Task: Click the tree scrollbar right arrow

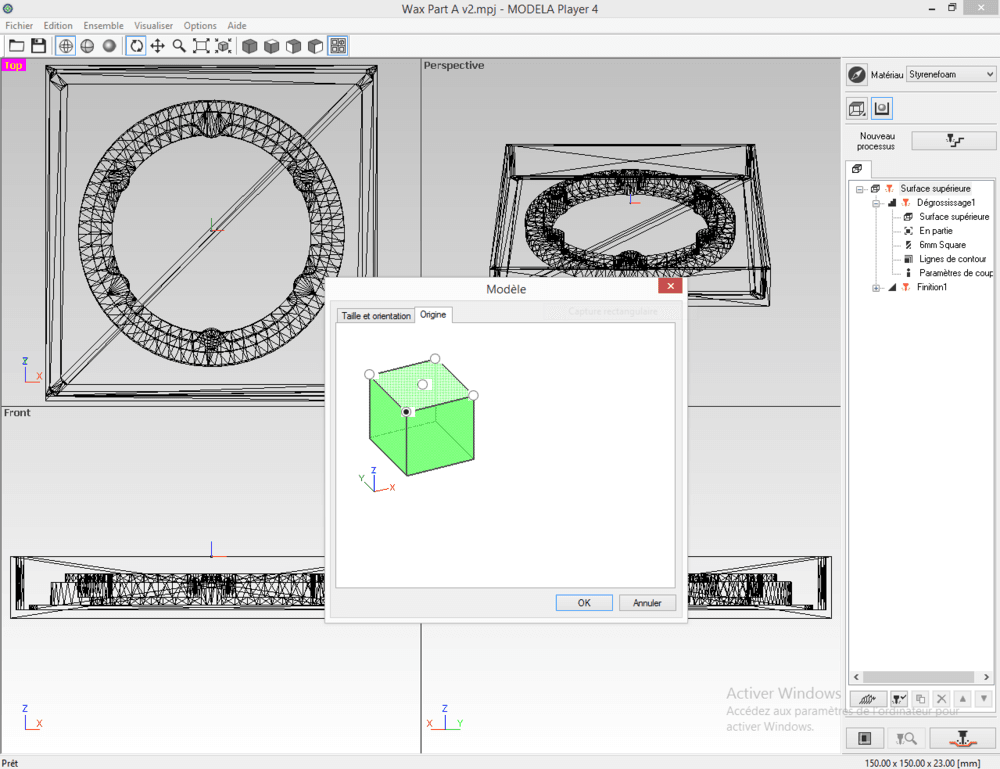Action: 987,677
